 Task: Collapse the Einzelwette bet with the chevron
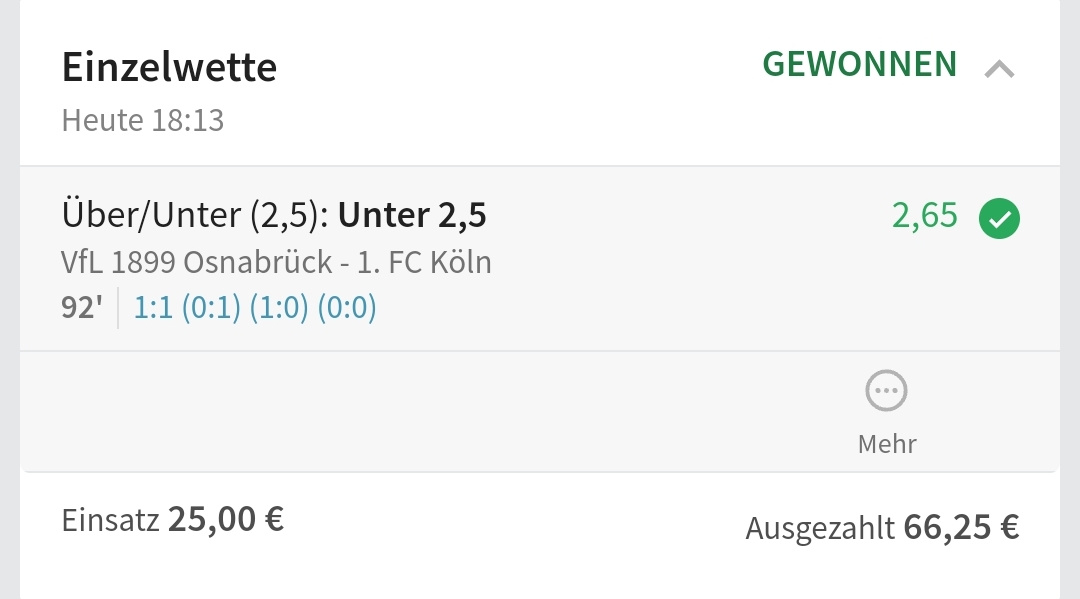[999, 69]
